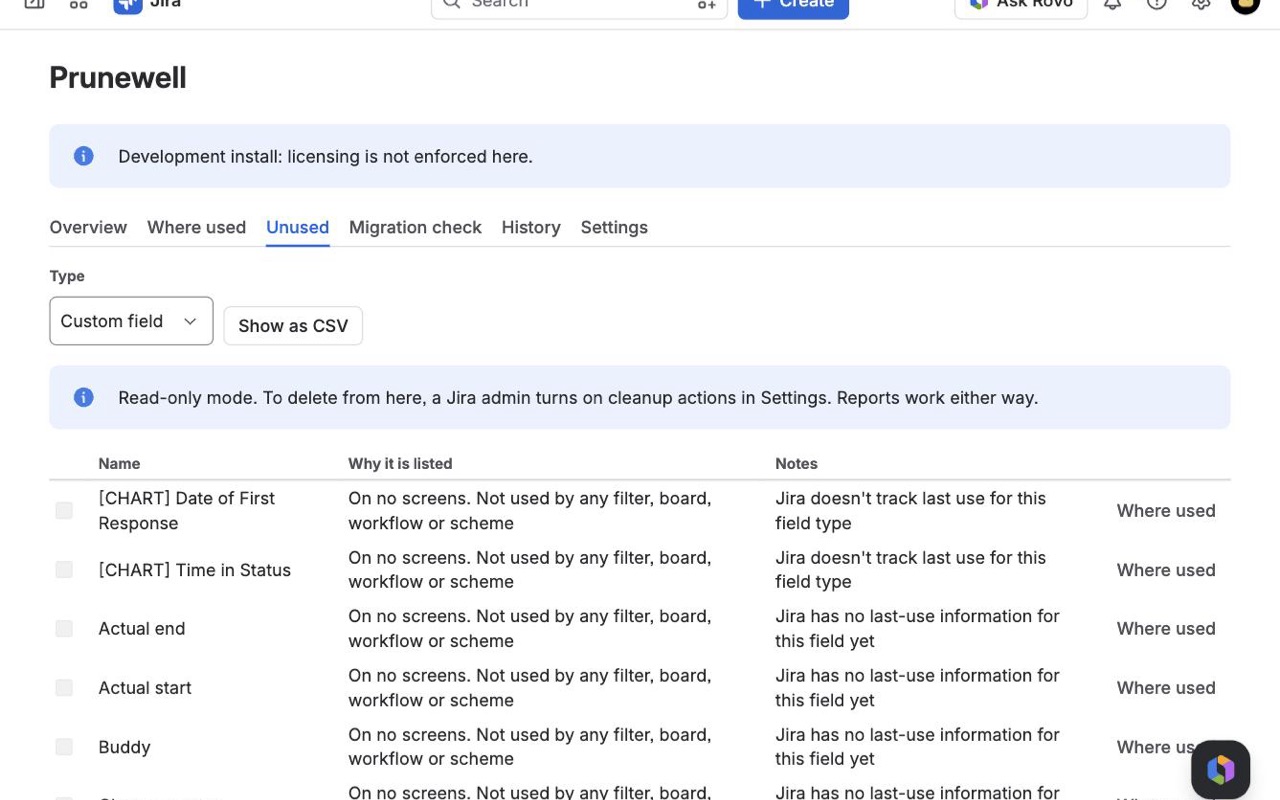The height and width of the screenshot is (800, 1280).
Task: Click the field name Actual start
Action: click(x=145, y=688)
